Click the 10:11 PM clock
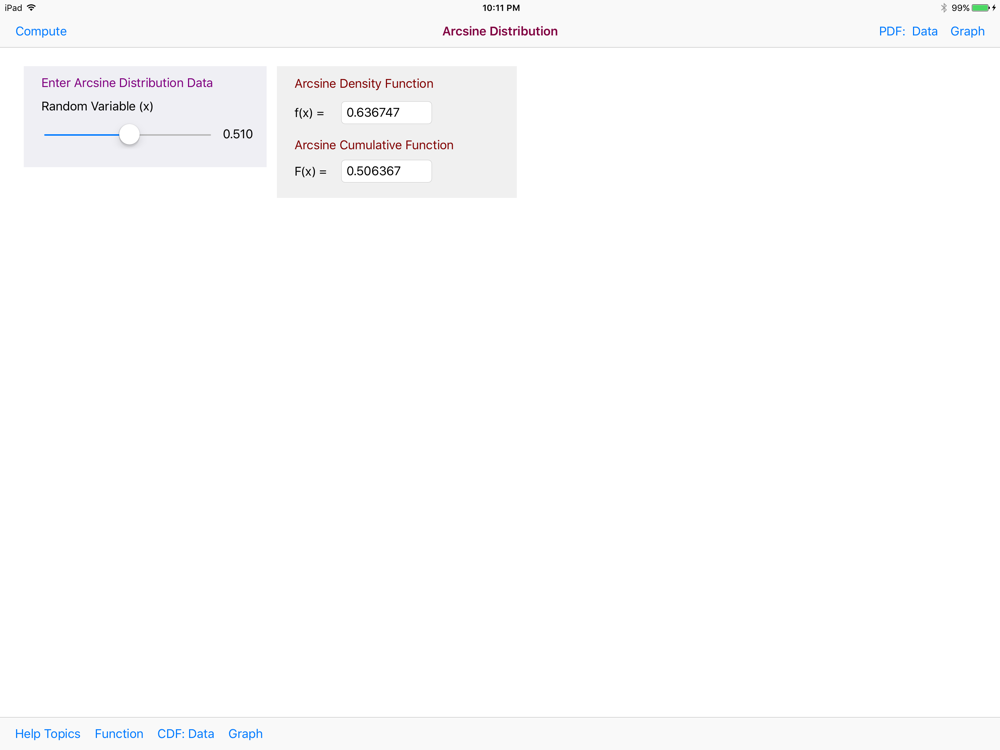The image size is (1000, 750). pos(501,8)
